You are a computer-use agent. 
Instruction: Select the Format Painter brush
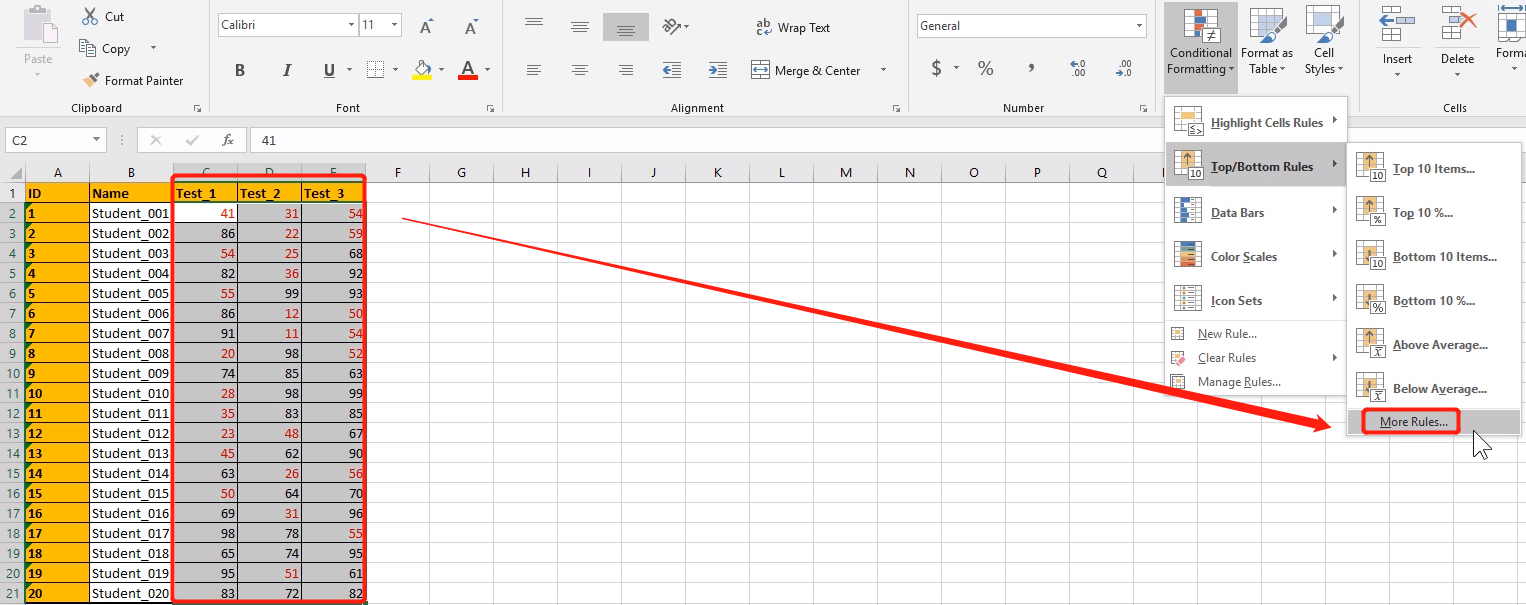tap(91, 80)
